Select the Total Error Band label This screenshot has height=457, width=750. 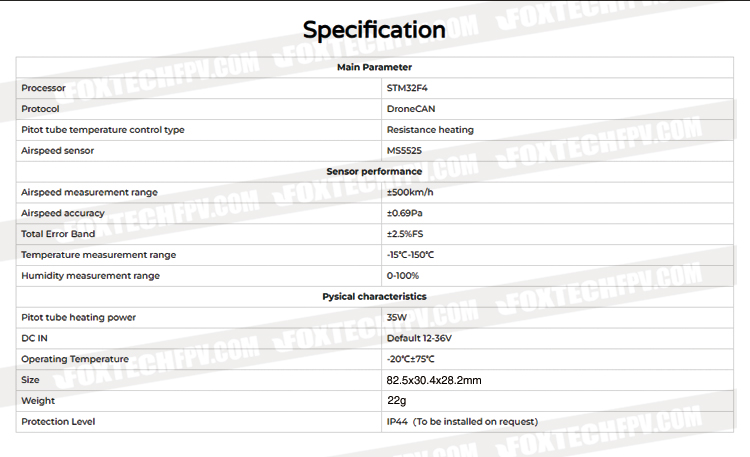tap(58, 234)
